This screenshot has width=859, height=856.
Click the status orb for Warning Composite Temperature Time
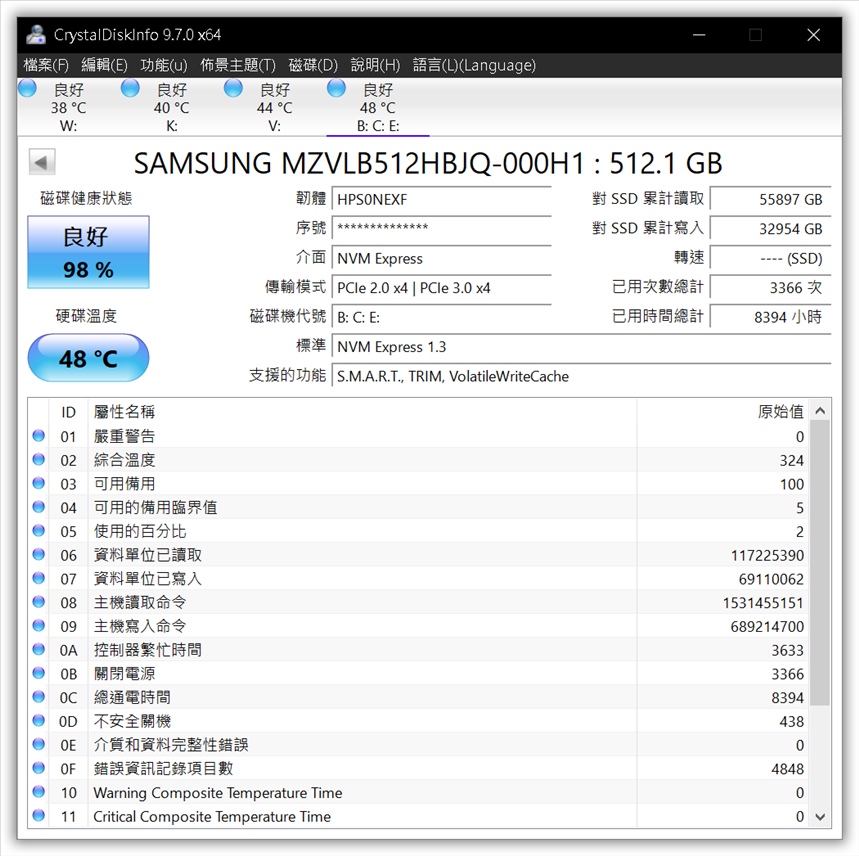[38, 792]
